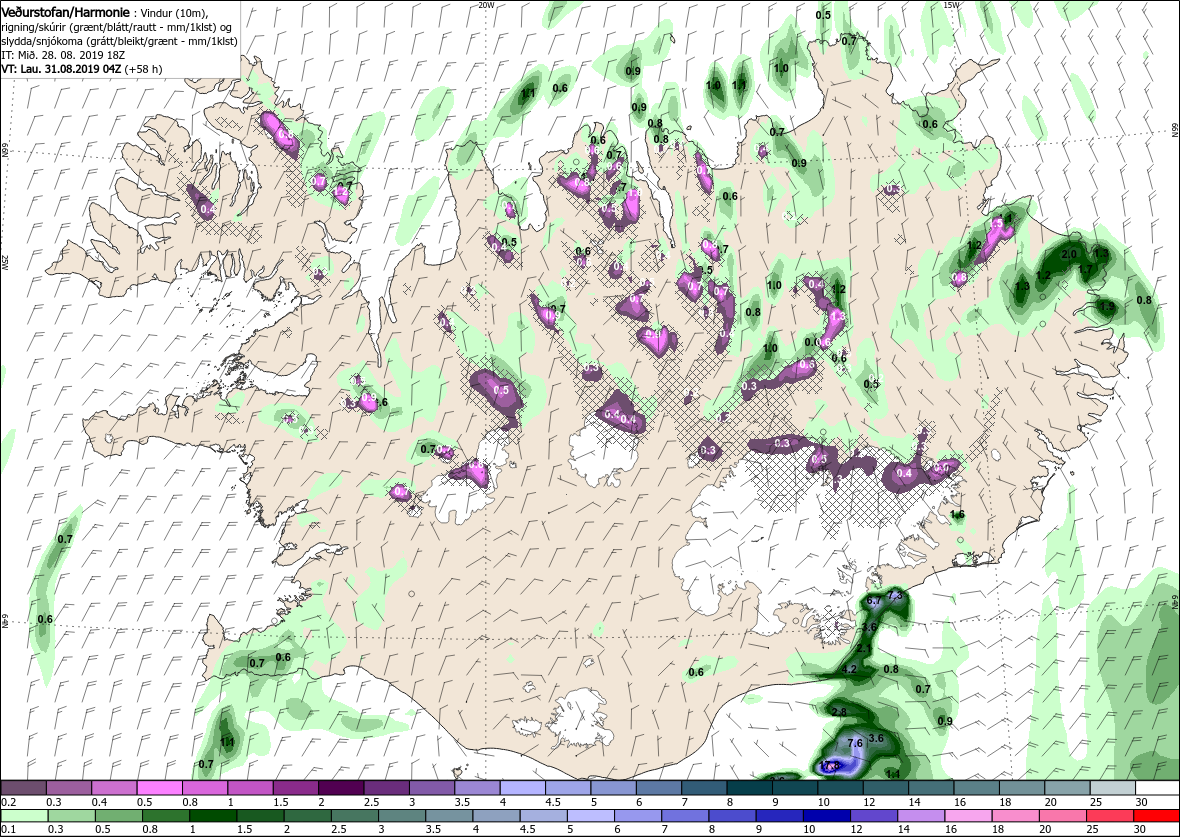1180x837 pixels.
Task: Click the '0.2' label of the snow scale
Action: pyautogui.click(x=7, y=801)
